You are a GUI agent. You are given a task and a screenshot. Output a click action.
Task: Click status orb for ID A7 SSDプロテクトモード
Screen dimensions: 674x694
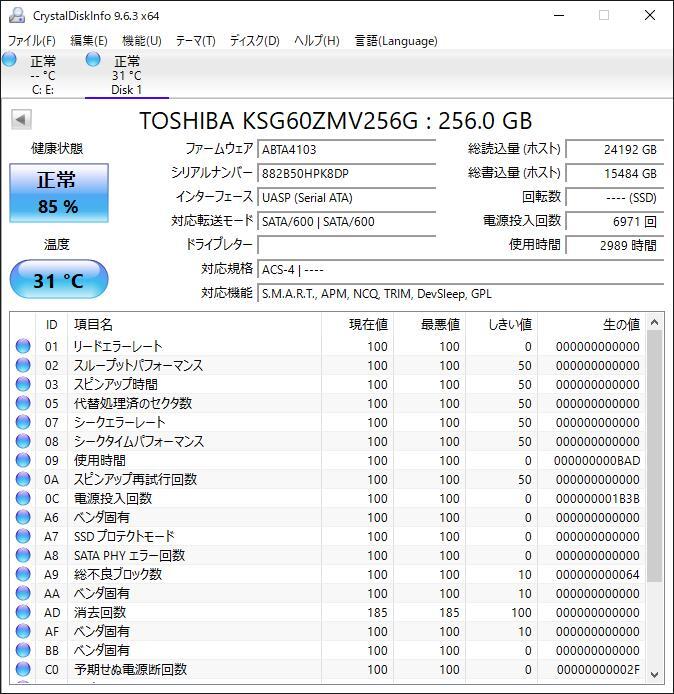(23, 536)
